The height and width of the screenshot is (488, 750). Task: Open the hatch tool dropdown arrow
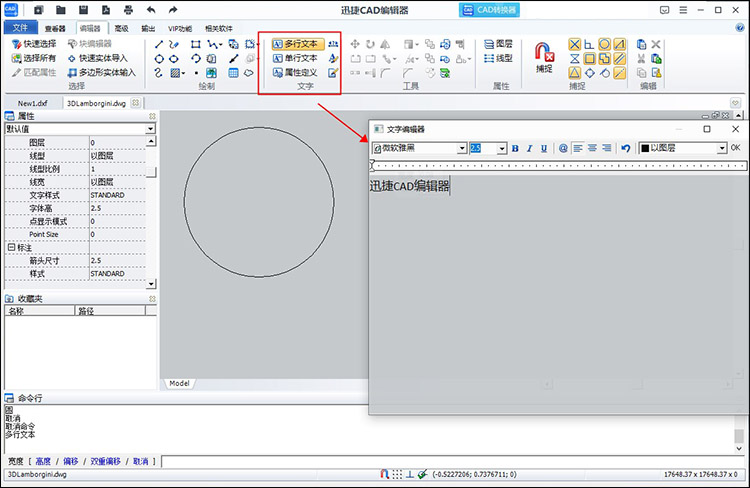tap(183, 73)
